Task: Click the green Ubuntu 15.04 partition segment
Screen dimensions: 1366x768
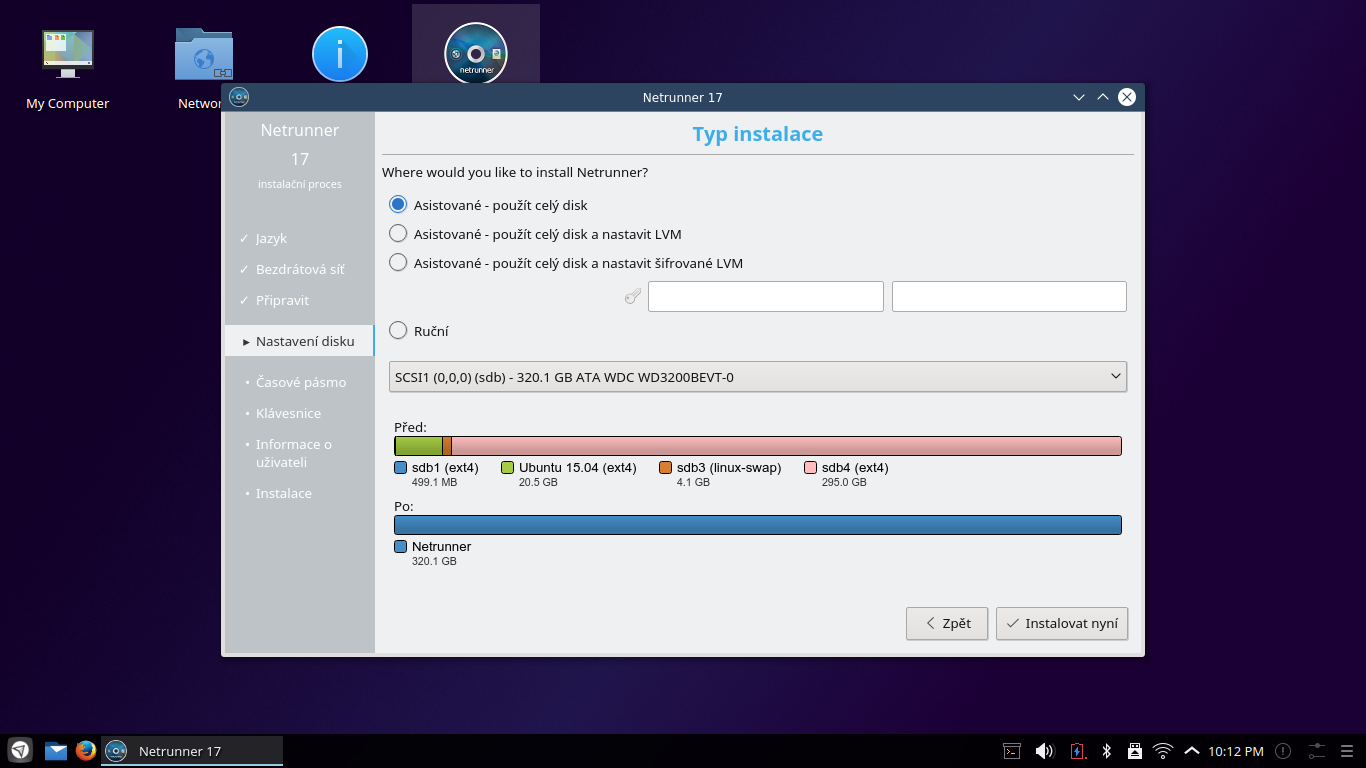Action: (x=419, y=446)
